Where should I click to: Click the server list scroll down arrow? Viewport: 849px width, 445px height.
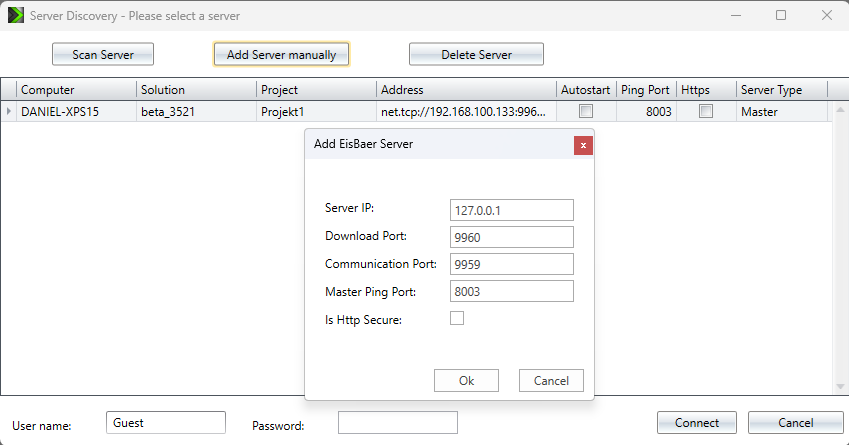pos(840,387)
